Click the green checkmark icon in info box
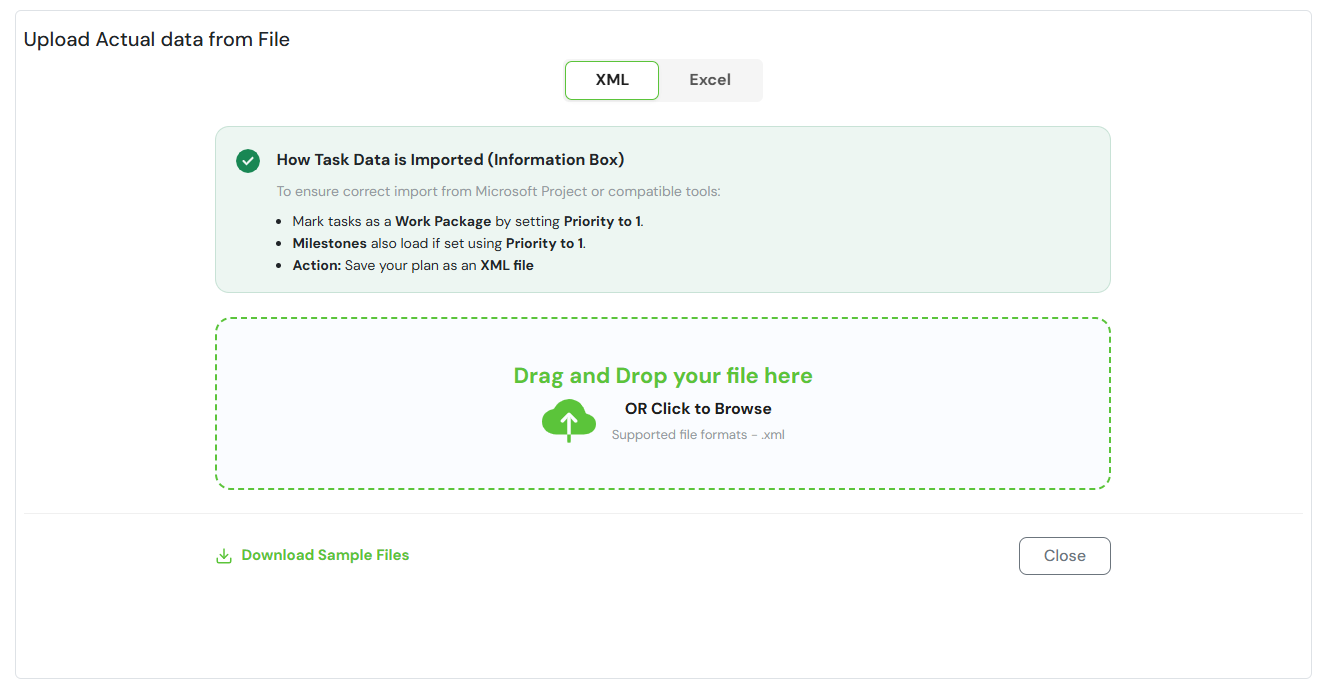 pos(248,161)
